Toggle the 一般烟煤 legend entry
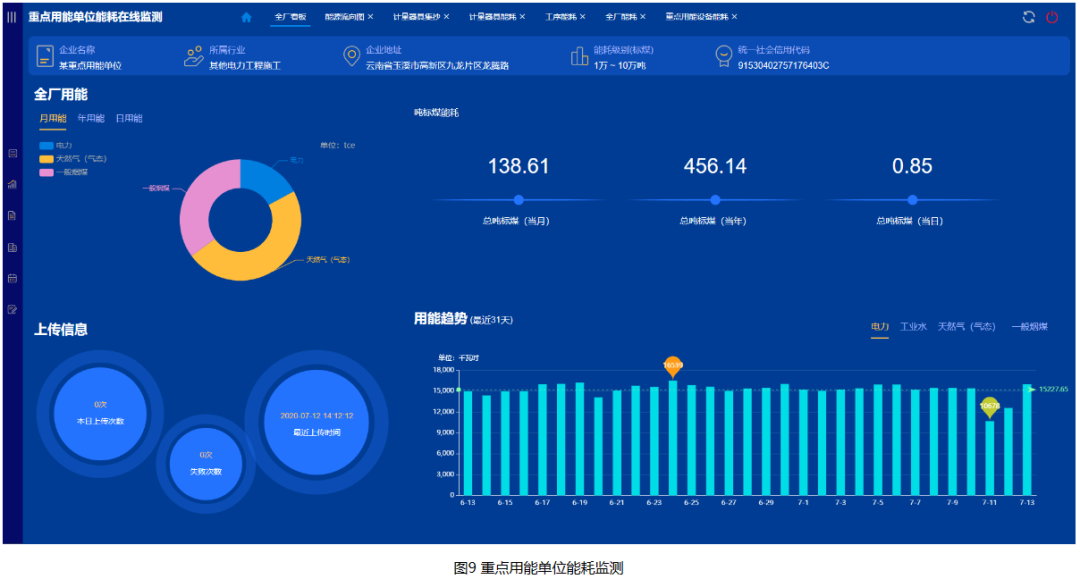This screenshot has height=579, width=1080. (x=63, y=172)
